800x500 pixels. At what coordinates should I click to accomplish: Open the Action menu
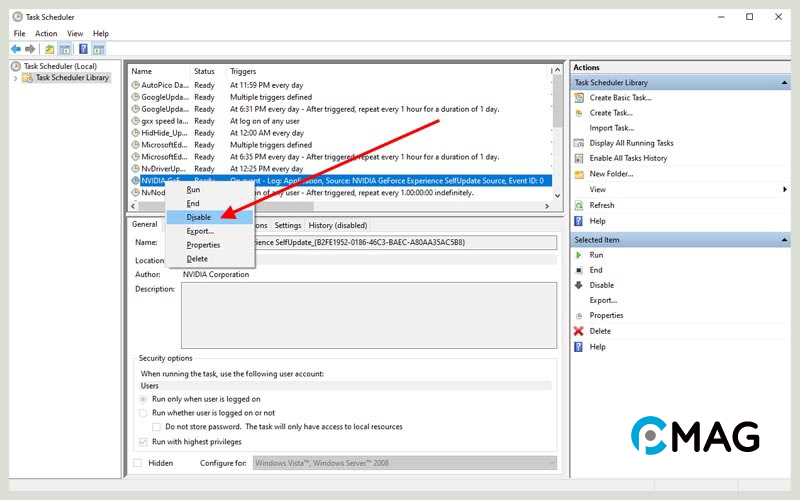[46, 33]
